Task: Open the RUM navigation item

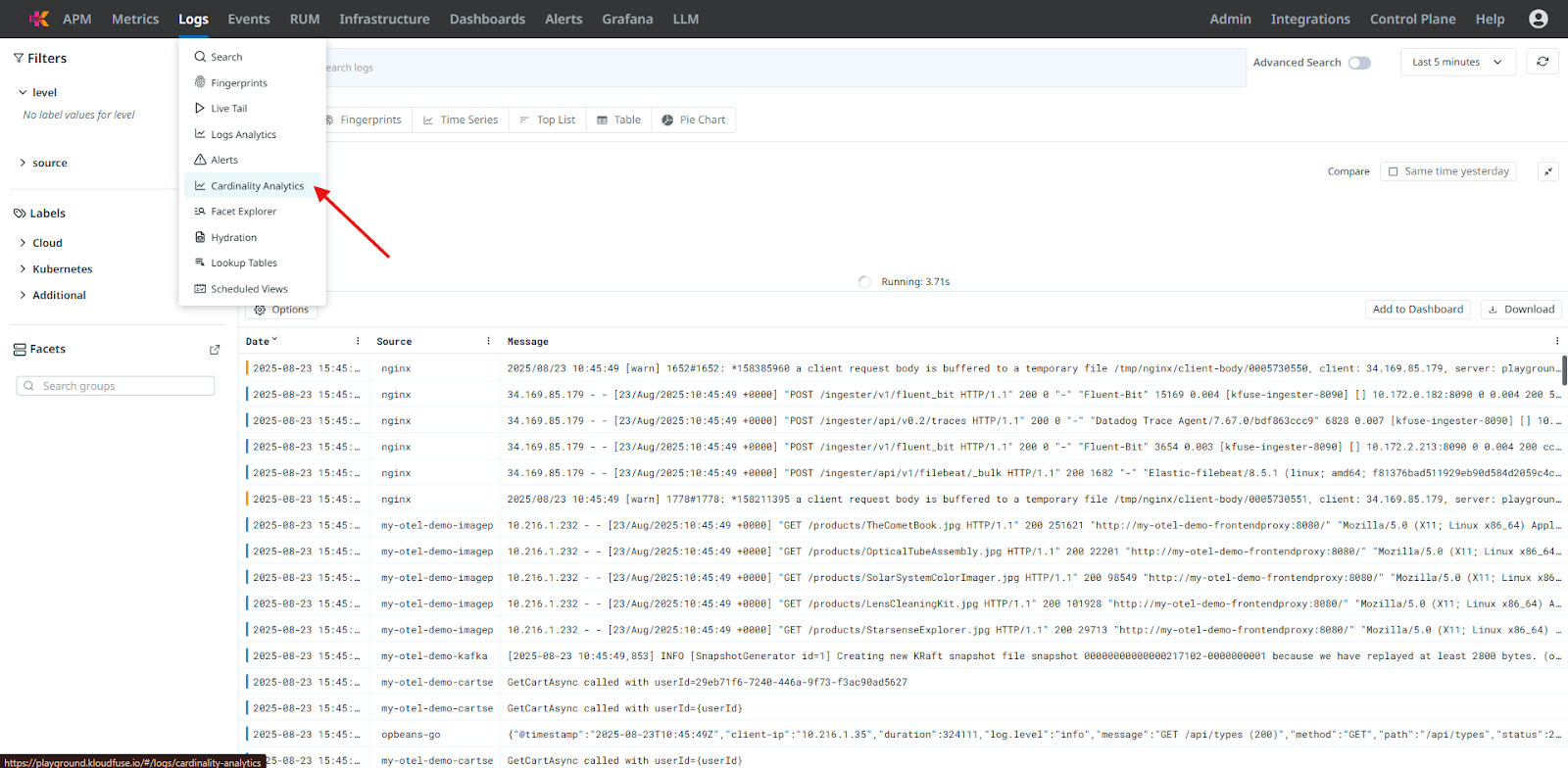Action: 305,19
